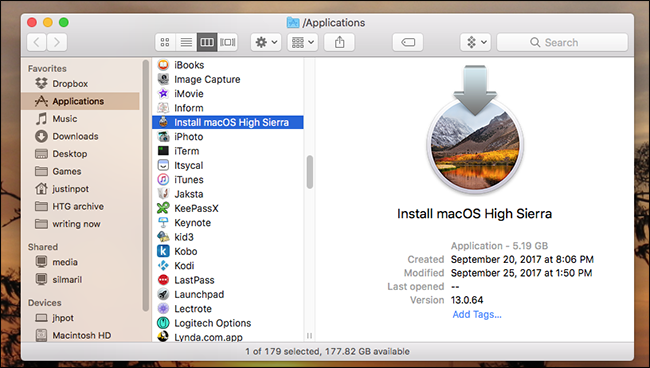This screenshot has height=368, width=650.
Task: Open the Dropbox toolbar dropdown
Action: pyautogui.click(x=476, y=42)
